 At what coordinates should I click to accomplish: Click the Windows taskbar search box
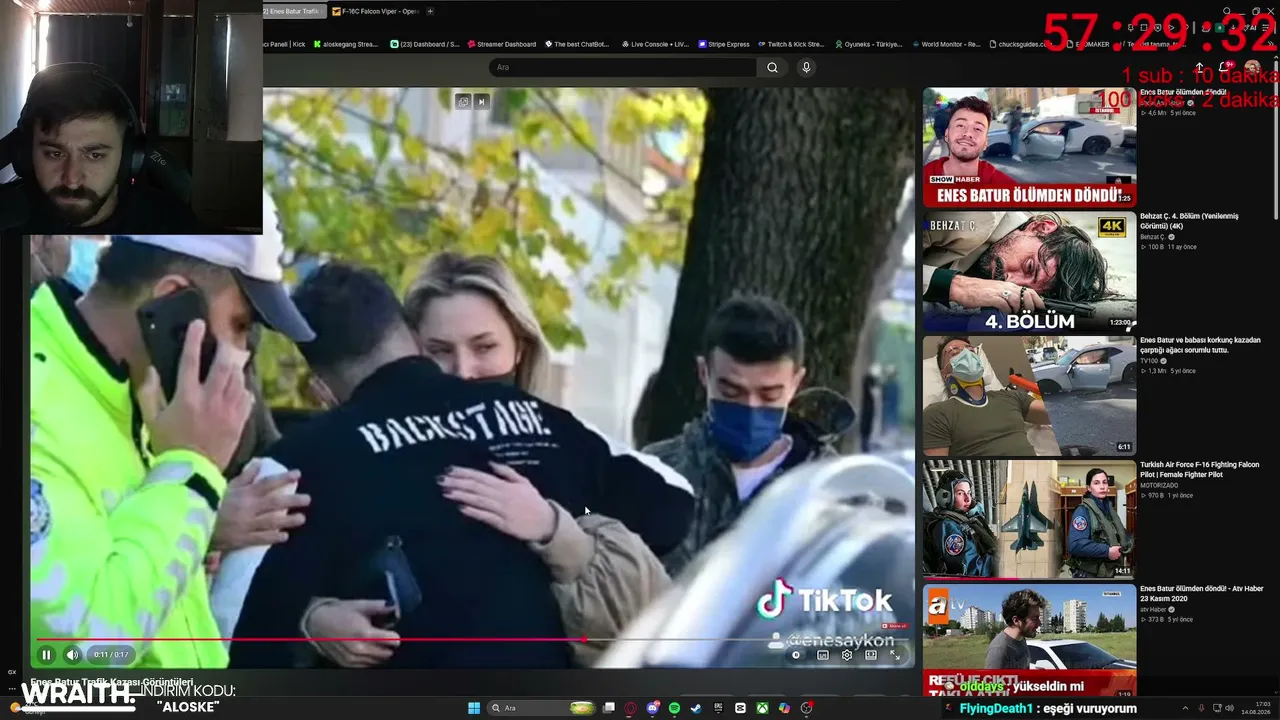point(542,708)
